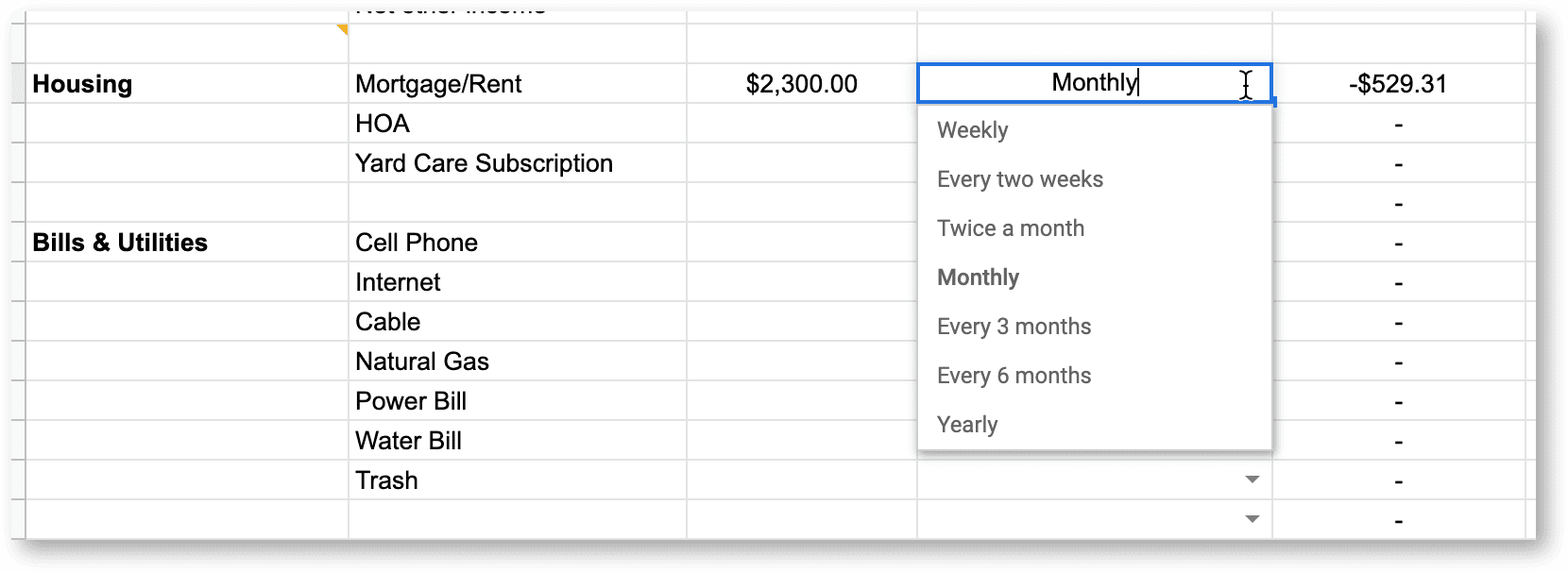Select the Mortgage/Rent label cell
The height and width of the screenshot is (572, 1568).
point(517,84)
